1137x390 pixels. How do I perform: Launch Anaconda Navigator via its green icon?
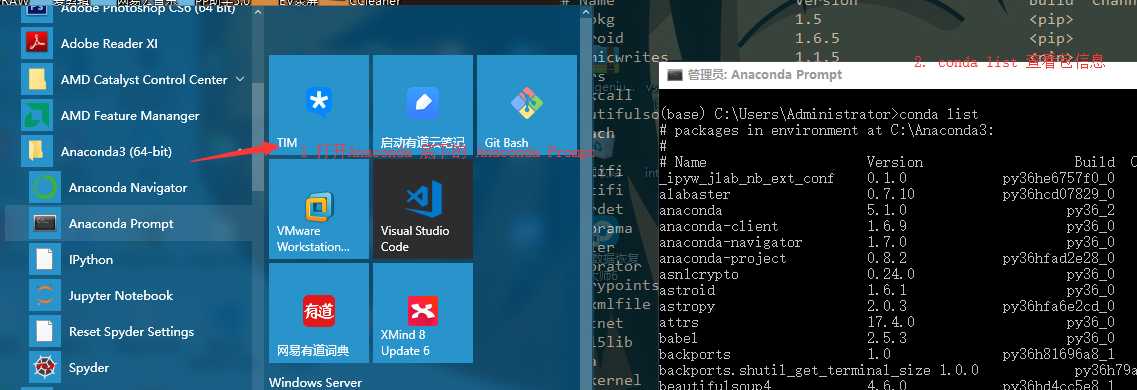(45, 188)
